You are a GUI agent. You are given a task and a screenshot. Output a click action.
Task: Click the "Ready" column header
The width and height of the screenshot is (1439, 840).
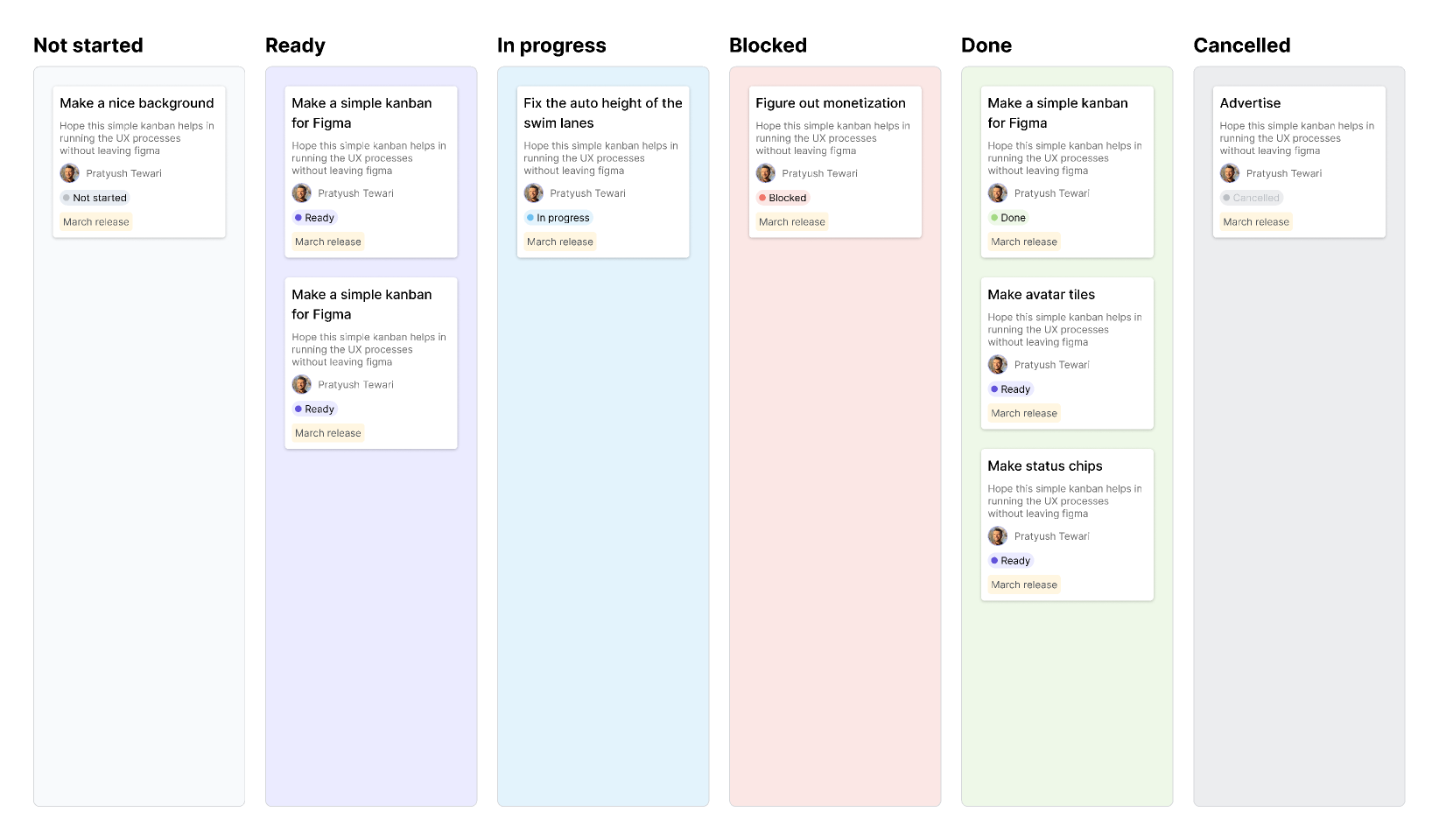(x=295, y=45)
